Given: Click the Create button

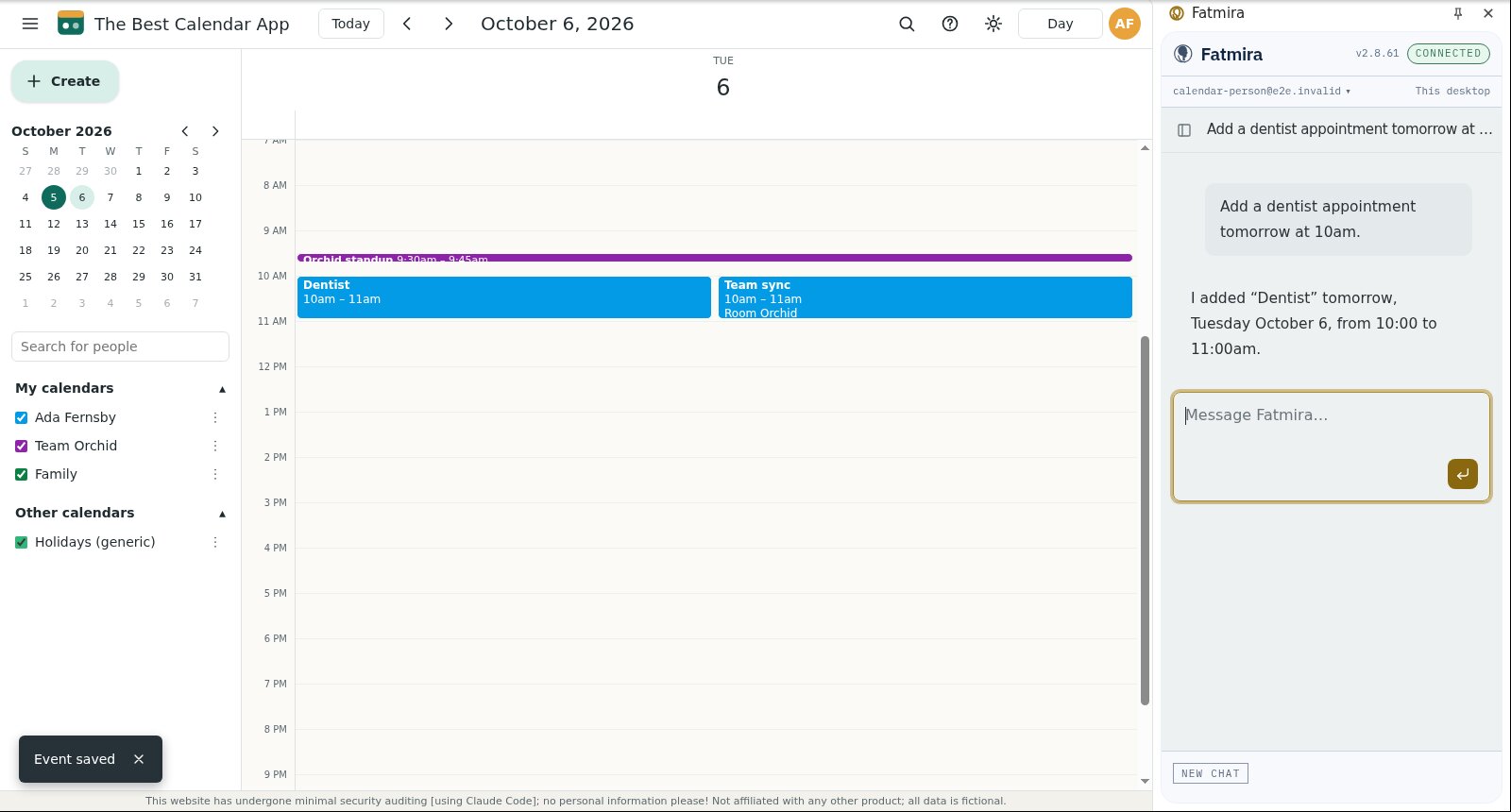Looking at the screenshot, I should coord(65,81).
